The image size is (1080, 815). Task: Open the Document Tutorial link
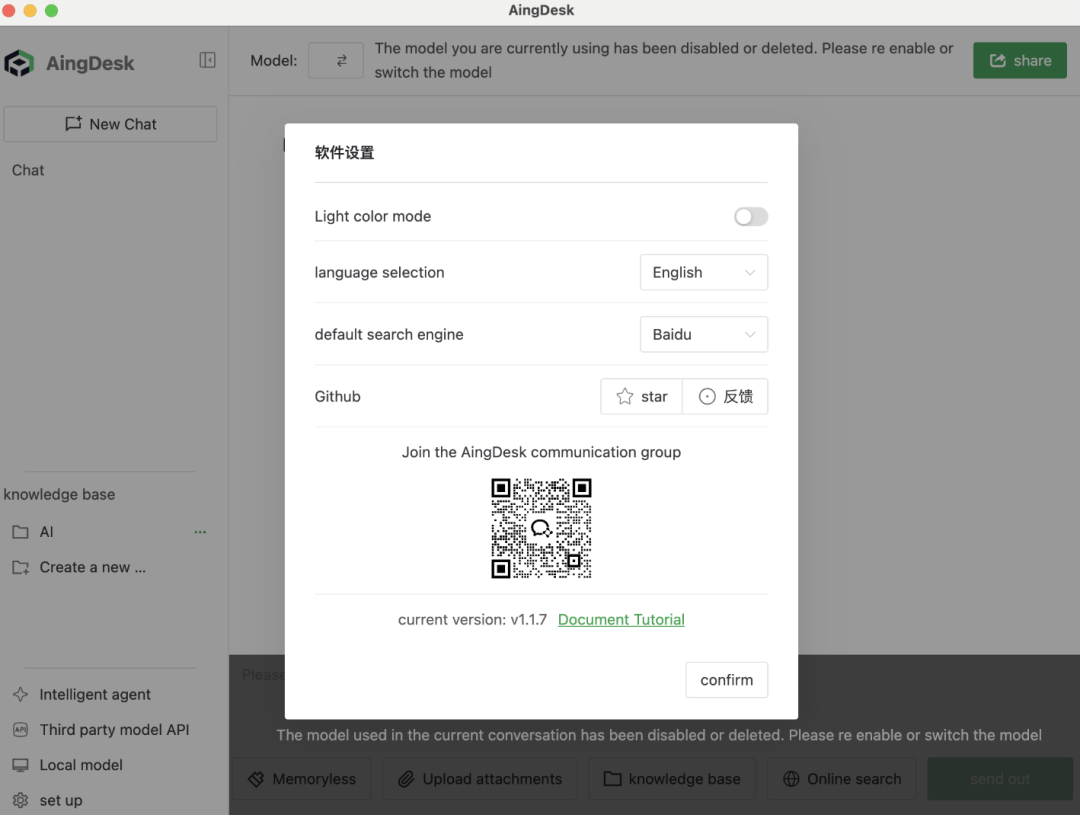pyautogui.click(x=621, y=619)
